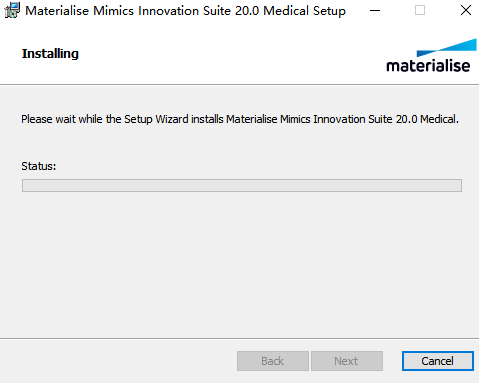Image resolution: width=479 pixels, height=383 pixels.
Task: Cancel the installation
Action: point(438,361)
